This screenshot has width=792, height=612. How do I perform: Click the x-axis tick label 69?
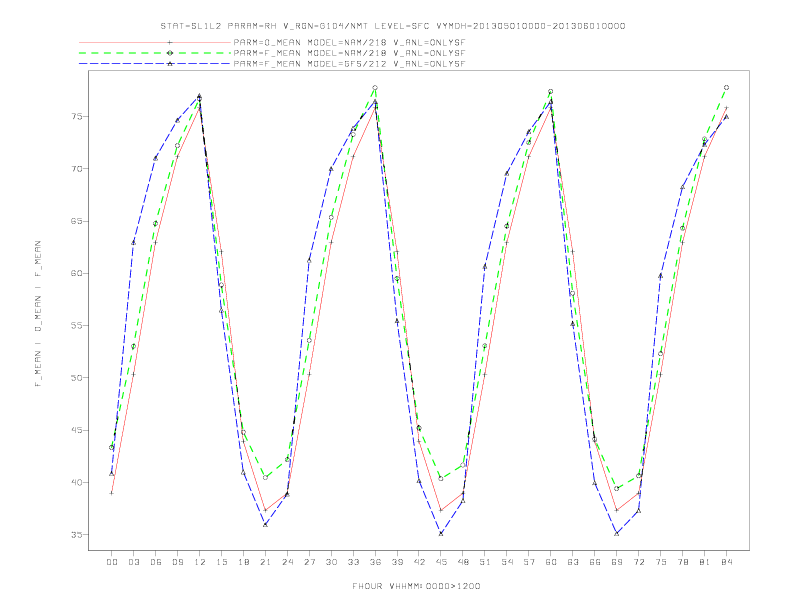coord(617,562)
